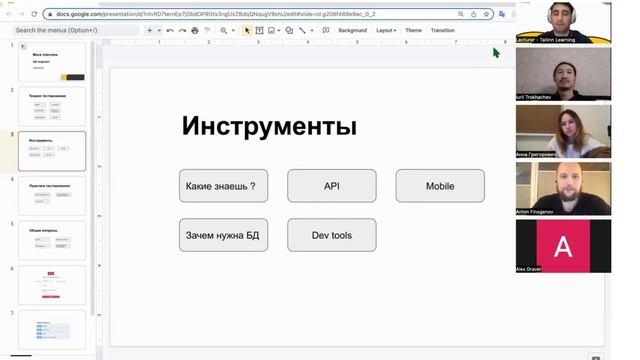Click the Add comment icon

(x=326, y=30)
